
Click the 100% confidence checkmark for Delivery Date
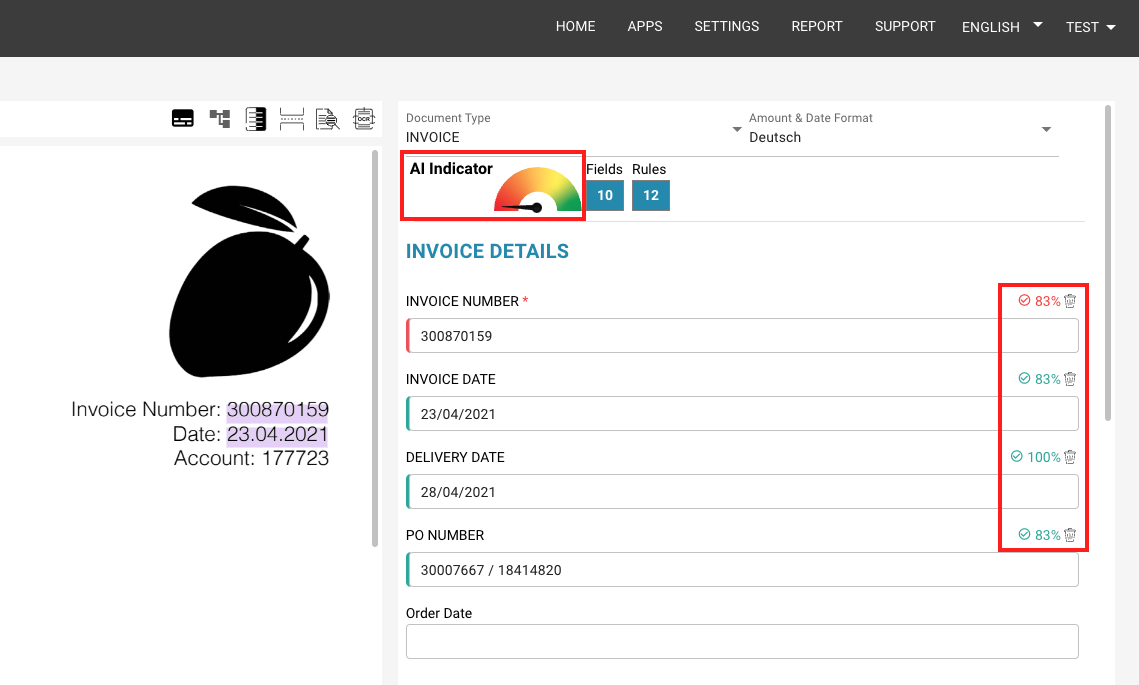(x=1017, y=456)
